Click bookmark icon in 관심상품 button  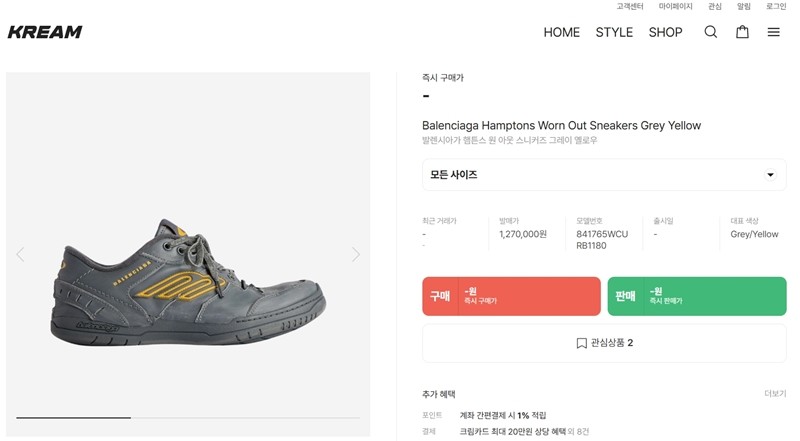581,343
